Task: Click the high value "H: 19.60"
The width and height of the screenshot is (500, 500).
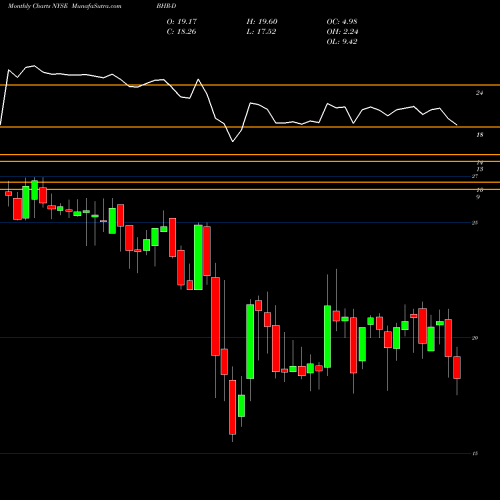Action: (x=262, y=22)
